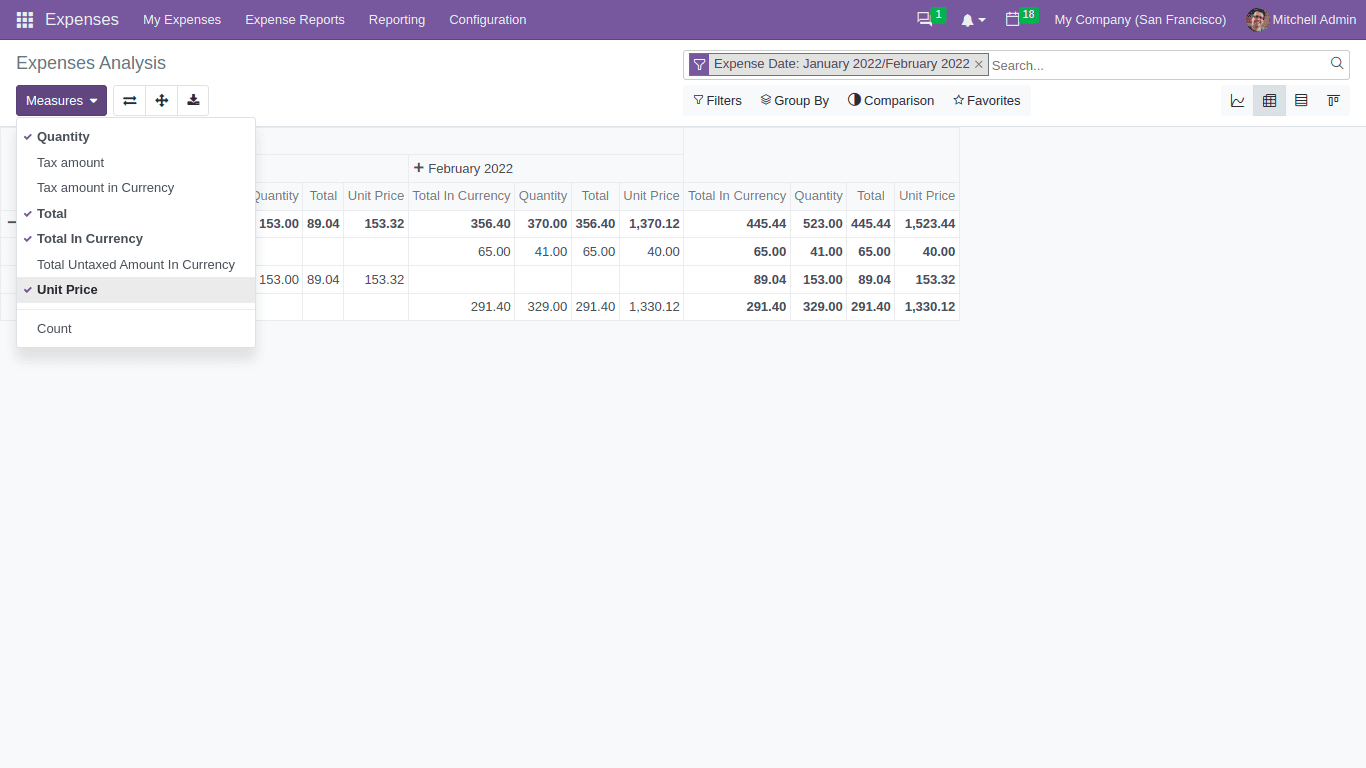Select the pivot table view icon
The width and height of the screenshot is (1366, 768).
pyautogui.click(x=1269, y=100)
